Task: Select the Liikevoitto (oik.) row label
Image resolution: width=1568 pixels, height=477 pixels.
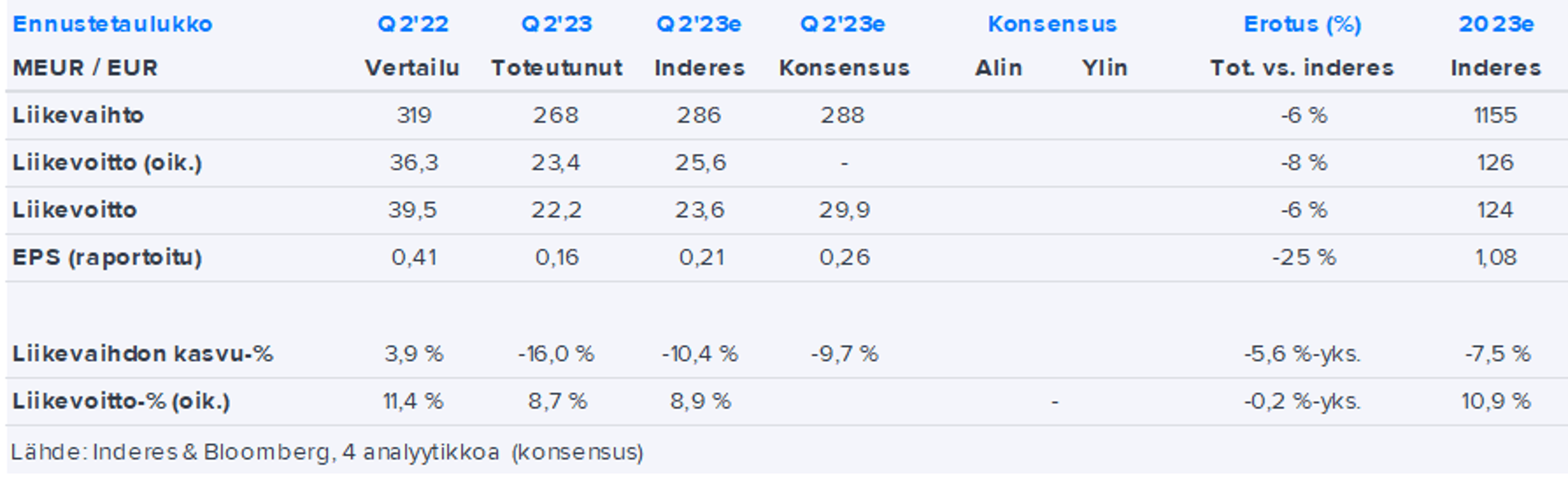Action: click(107, 163)
